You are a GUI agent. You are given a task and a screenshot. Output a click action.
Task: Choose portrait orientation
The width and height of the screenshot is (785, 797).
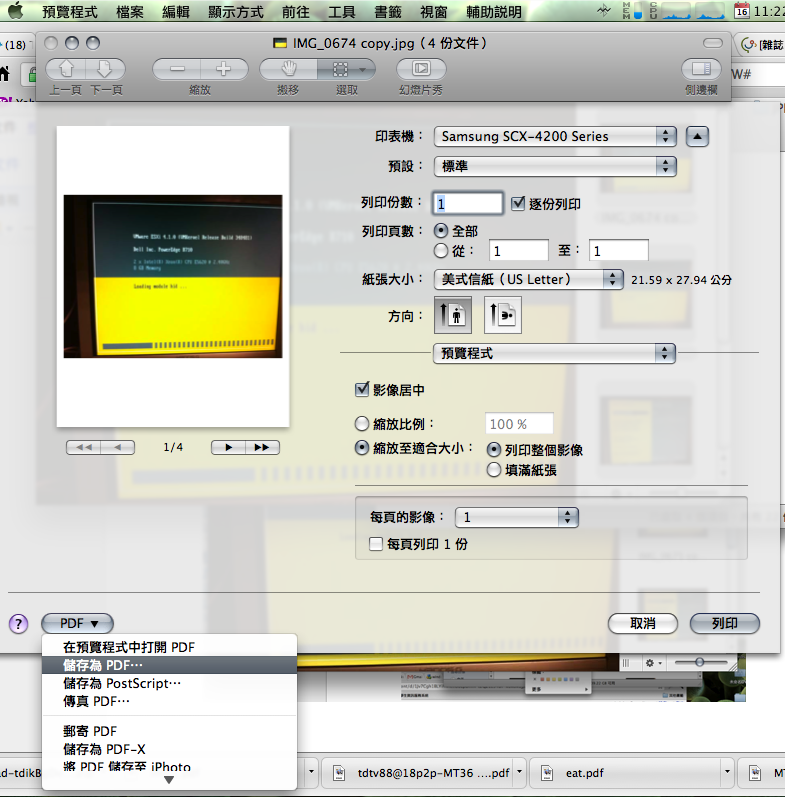pos(452,315)
